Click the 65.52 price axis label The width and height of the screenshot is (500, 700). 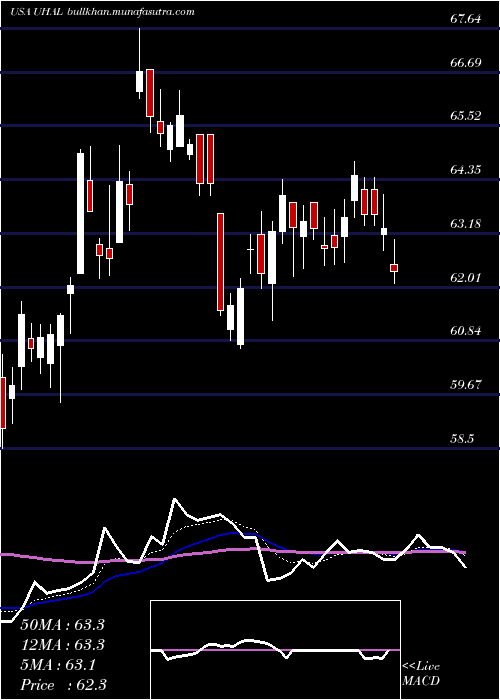tap(467, 116)
